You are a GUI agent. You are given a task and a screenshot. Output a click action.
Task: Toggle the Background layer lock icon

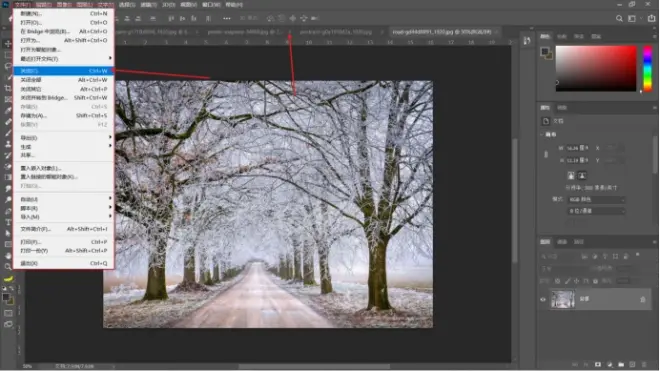click(x=643, y=299)
